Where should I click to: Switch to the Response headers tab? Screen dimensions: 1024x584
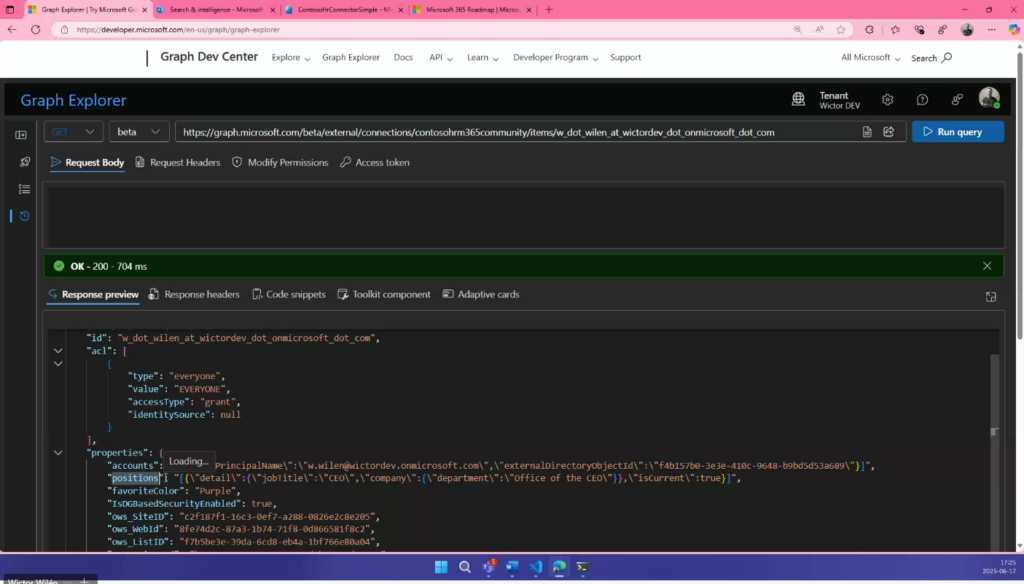195,295
